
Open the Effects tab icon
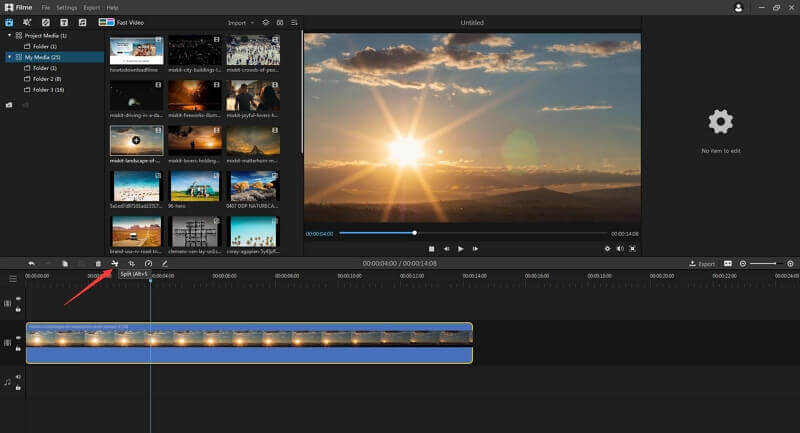click(x=27, y=22)
